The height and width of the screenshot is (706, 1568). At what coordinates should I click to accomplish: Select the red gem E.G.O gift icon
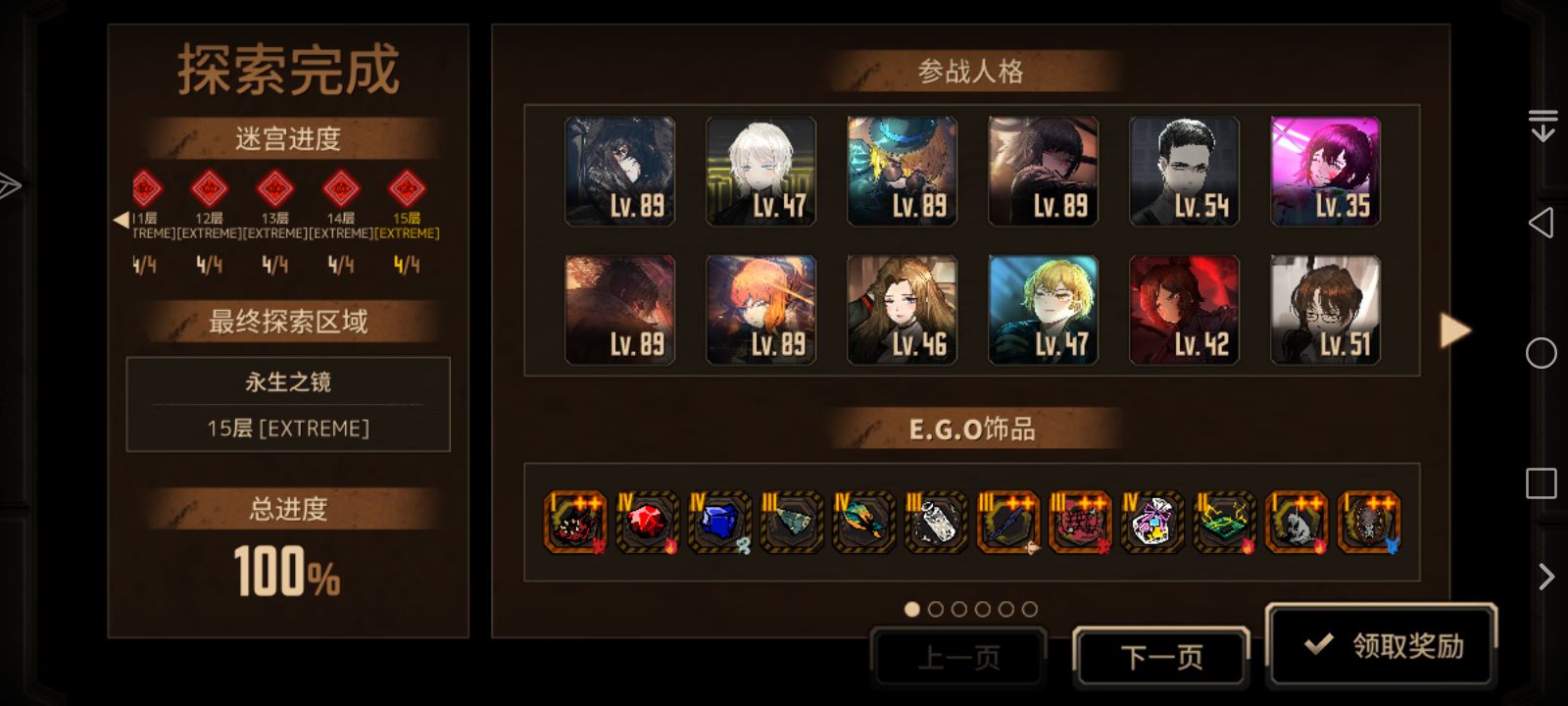click(648, 523)
